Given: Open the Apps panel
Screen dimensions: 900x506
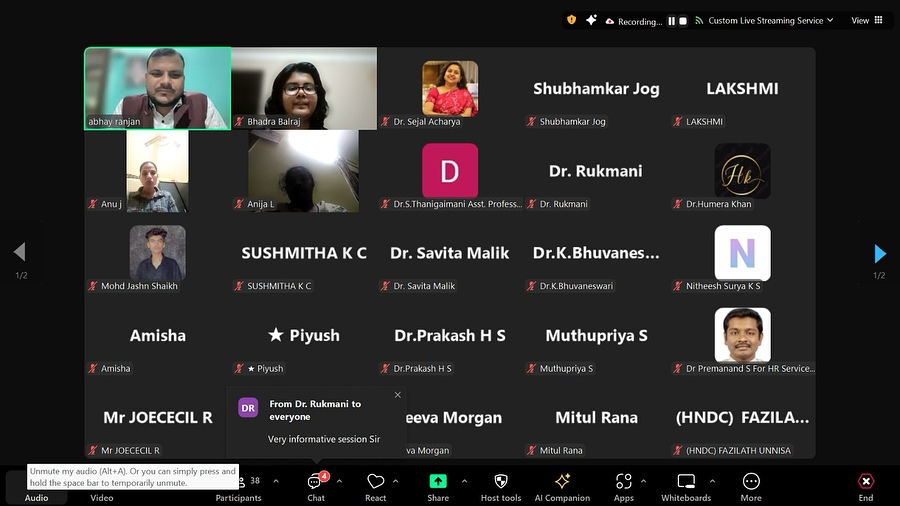Looking at the screenshot, I should point(624,485).
